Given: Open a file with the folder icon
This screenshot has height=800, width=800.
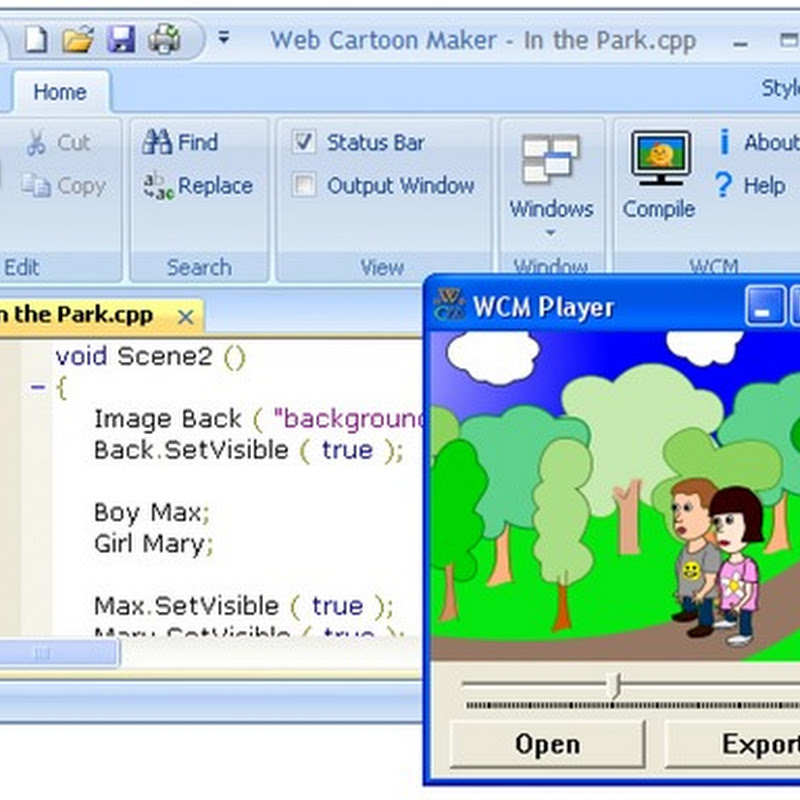Looking at the screenshot, I should click(x=78, y=39).
